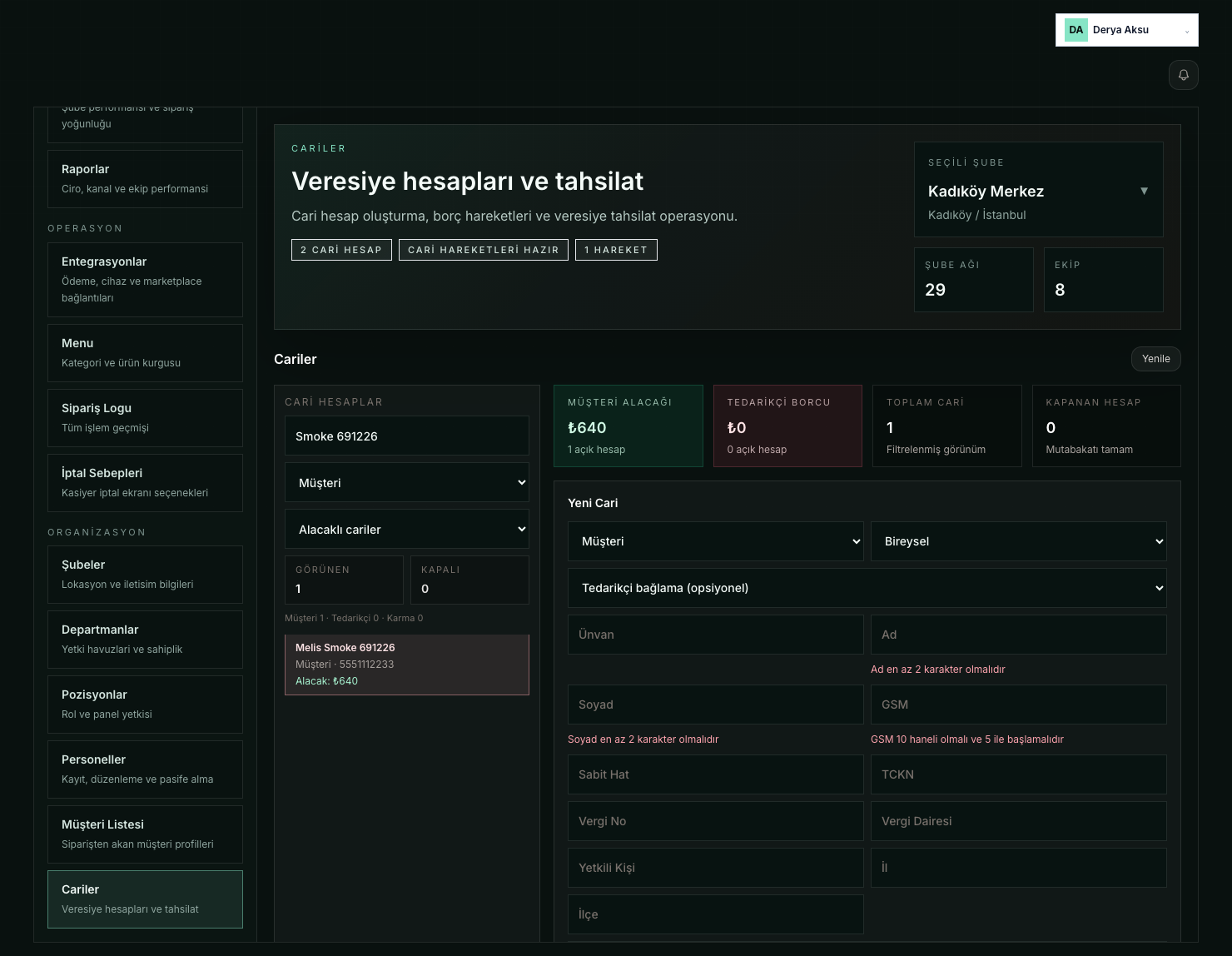Open the Müşteri type dropdown in Yeni Cari

click(716, 541)
